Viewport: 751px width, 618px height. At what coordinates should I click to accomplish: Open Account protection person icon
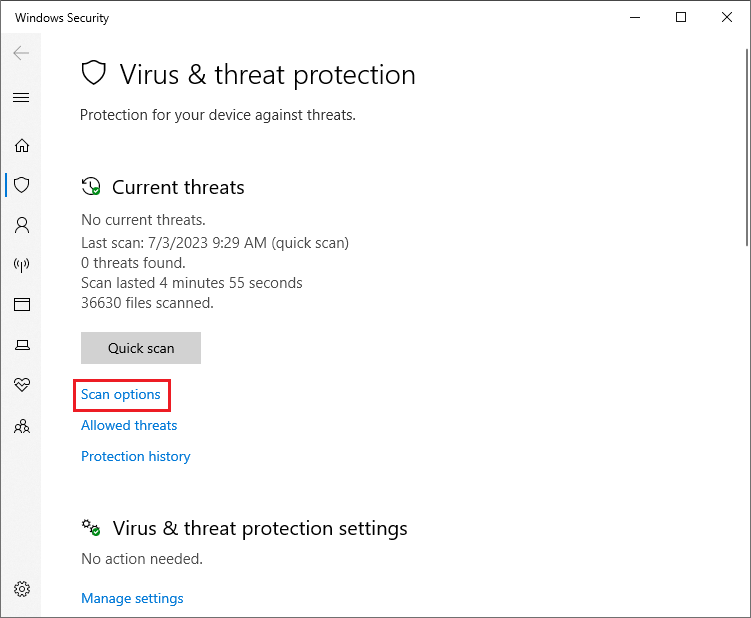[22, 225]
